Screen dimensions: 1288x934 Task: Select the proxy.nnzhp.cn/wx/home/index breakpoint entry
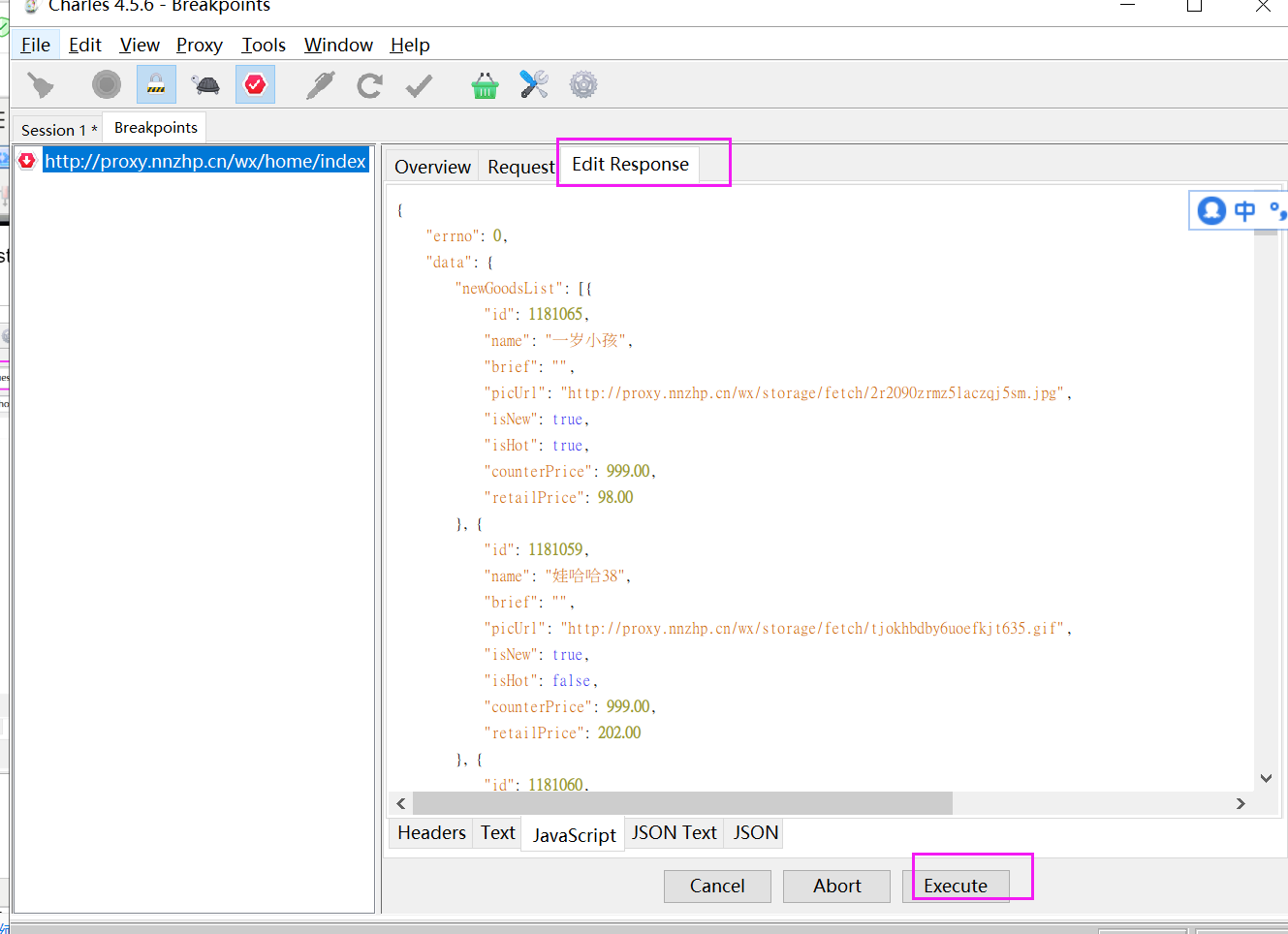205,161
